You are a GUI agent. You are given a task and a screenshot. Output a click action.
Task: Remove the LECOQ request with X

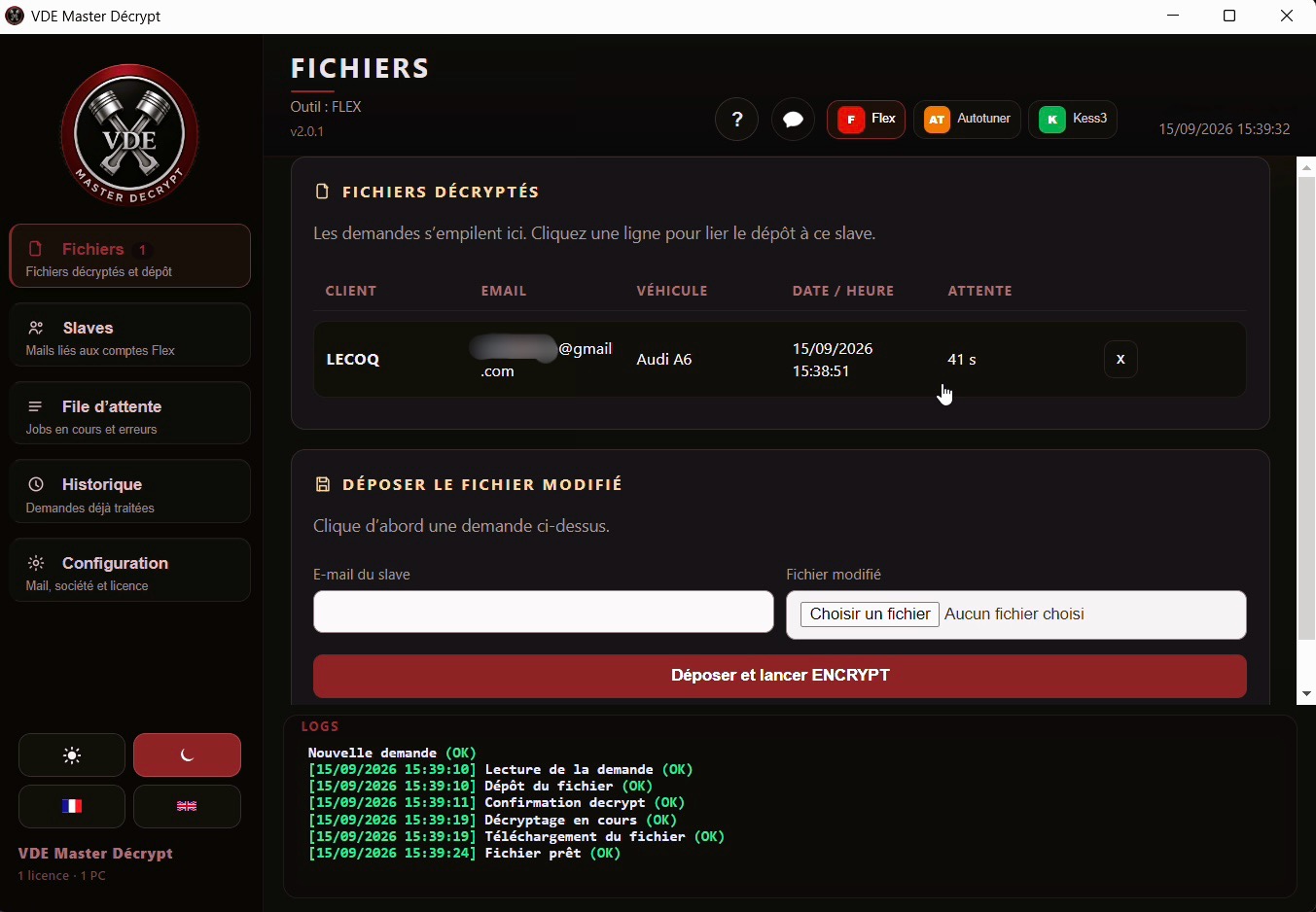[1120, 359]
